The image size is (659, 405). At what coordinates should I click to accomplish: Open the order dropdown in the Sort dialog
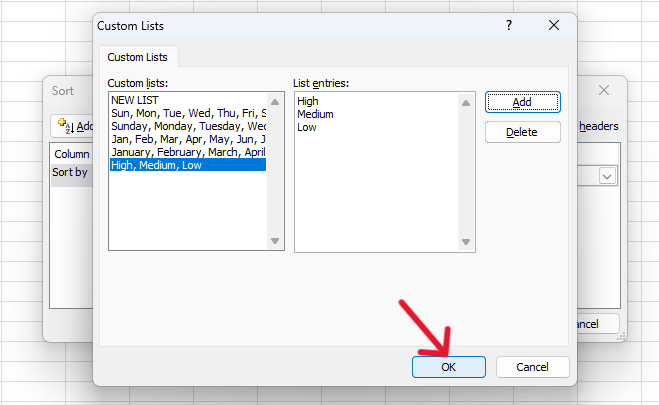[x=607, y=175]
